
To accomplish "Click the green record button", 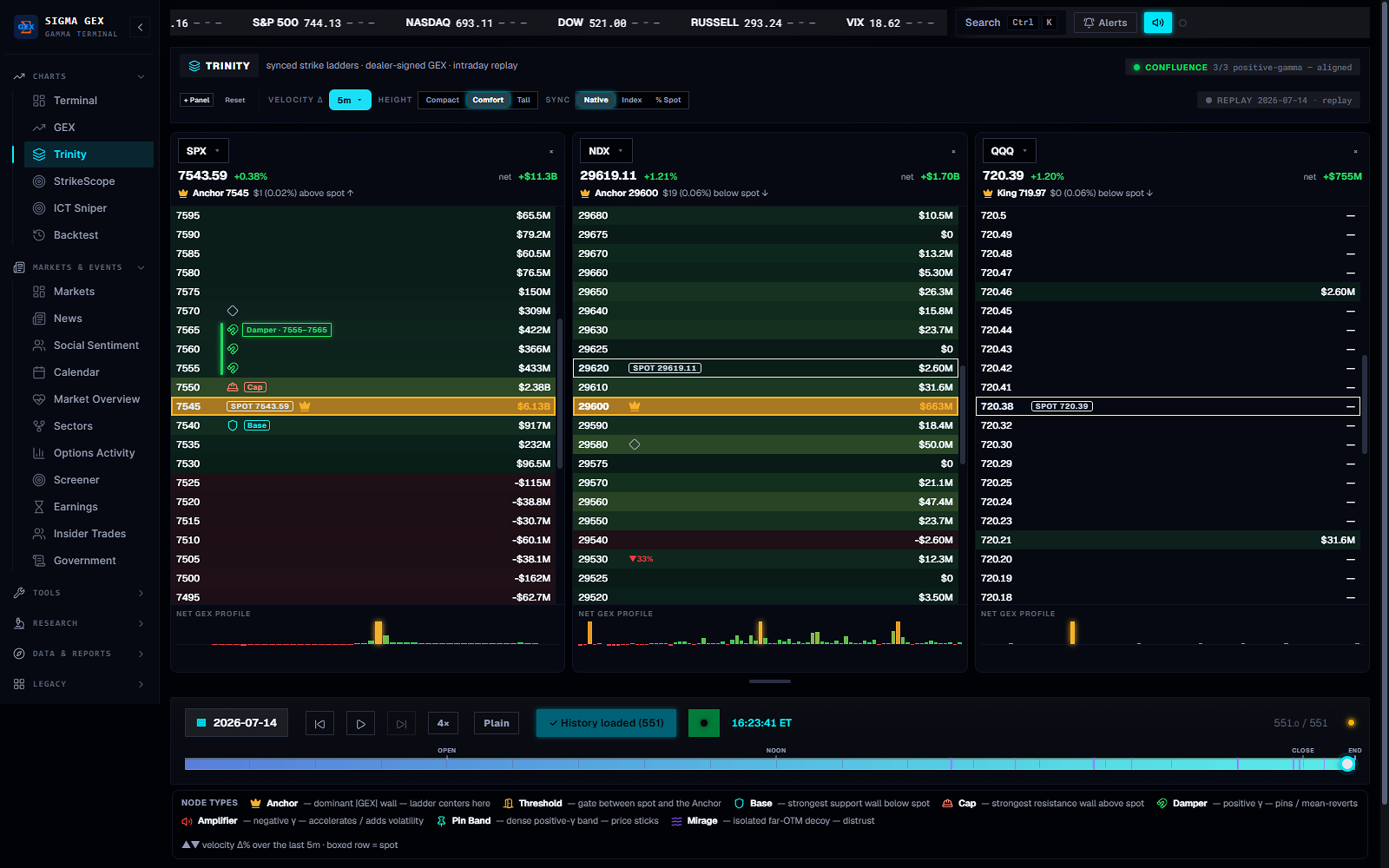I will click(x=704, y=723).
